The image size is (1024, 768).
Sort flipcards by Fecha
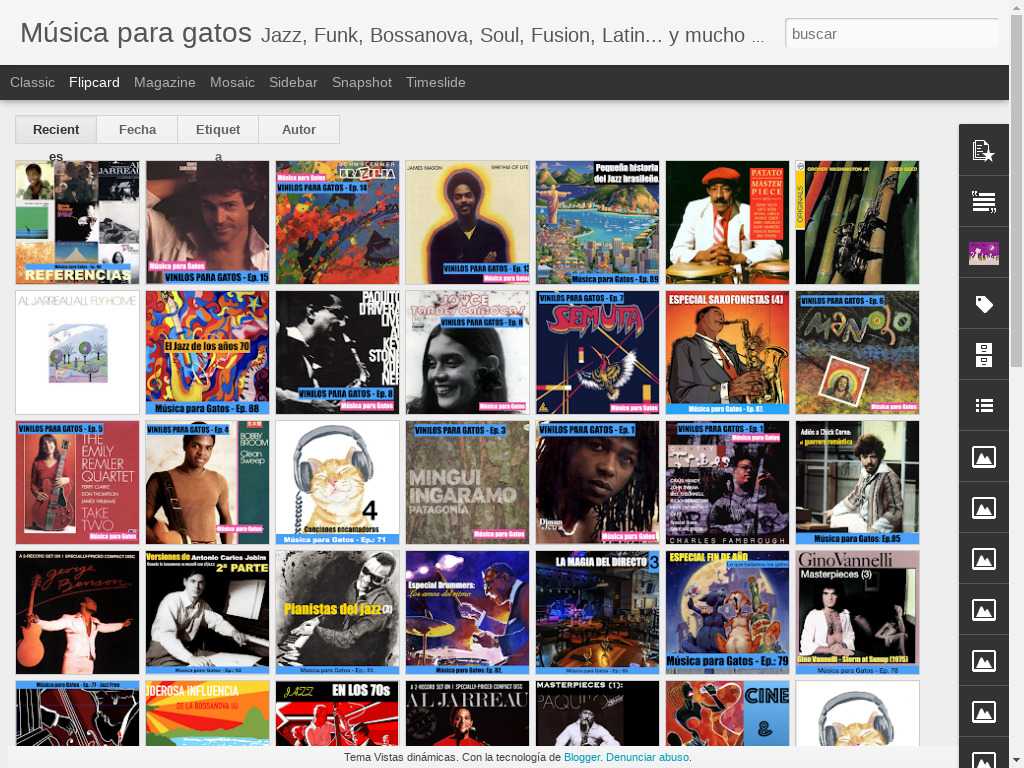pyautogui.click(x=137, y=129)
